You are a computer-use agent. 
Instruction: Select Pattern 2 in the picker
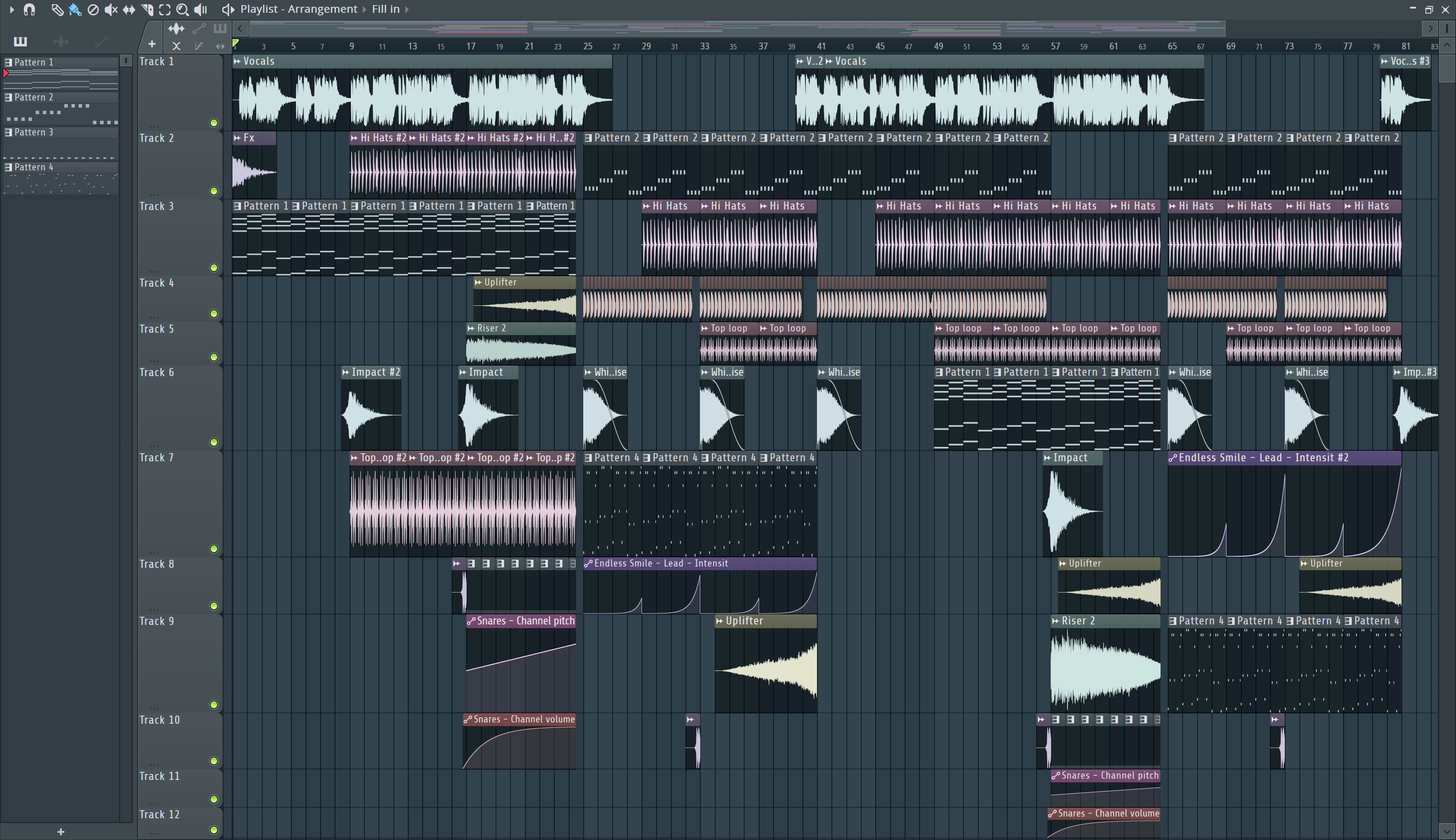tap(60, 109)
